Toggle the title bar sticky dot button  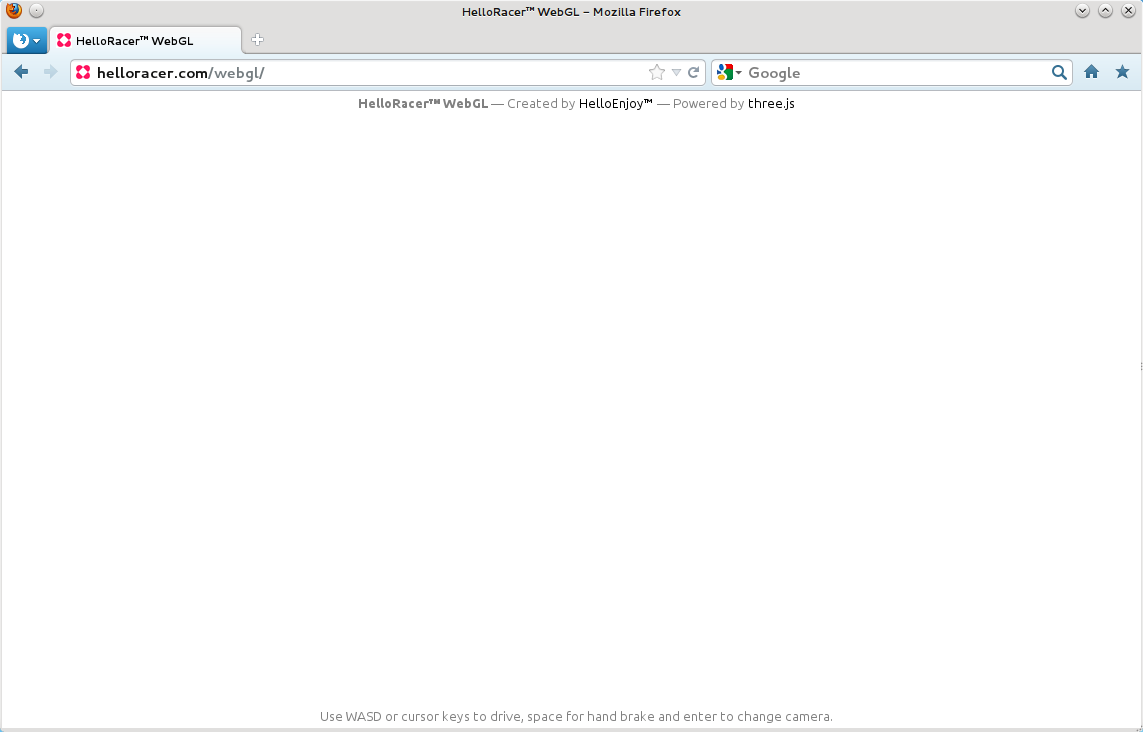tap(36, 11)
